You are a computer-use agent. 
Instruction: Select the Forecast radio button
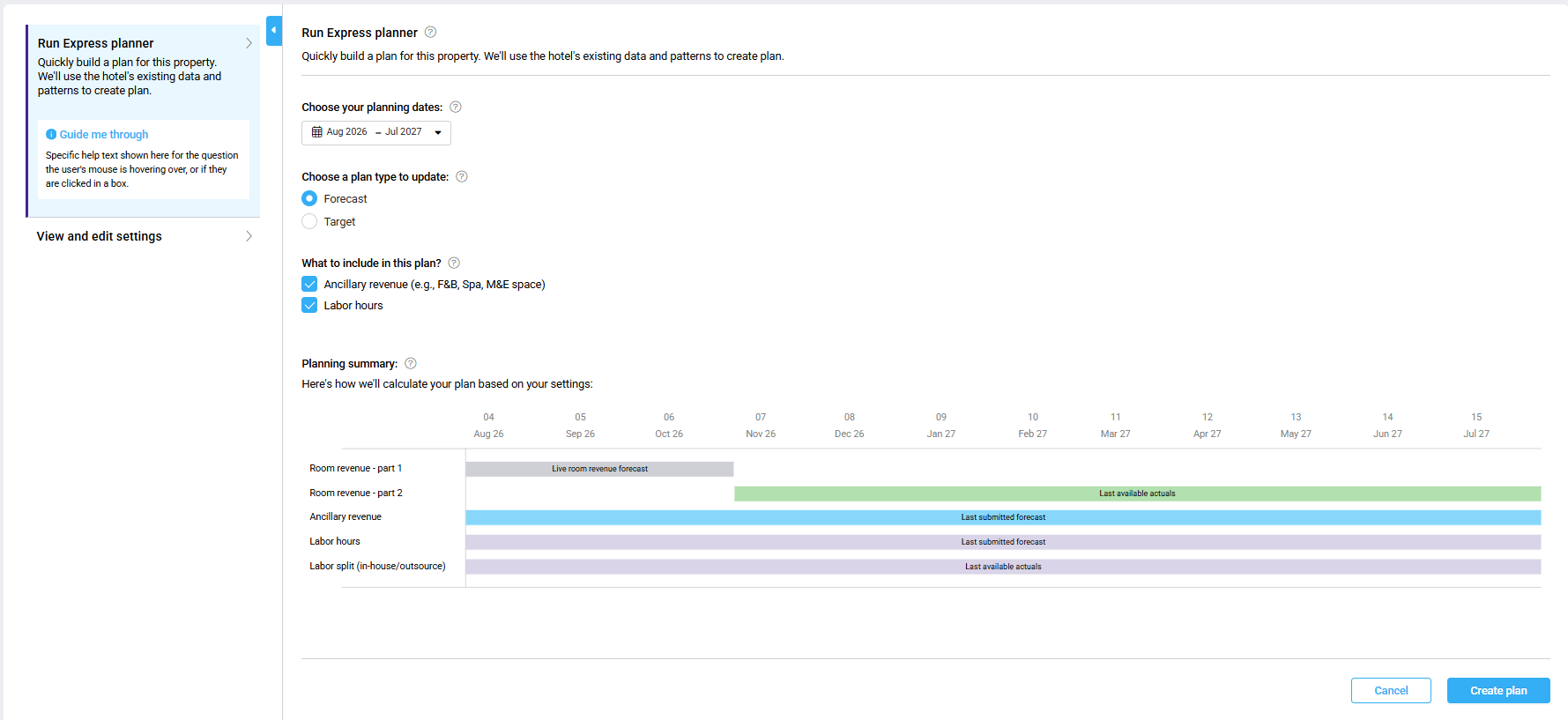click(309, 199)
